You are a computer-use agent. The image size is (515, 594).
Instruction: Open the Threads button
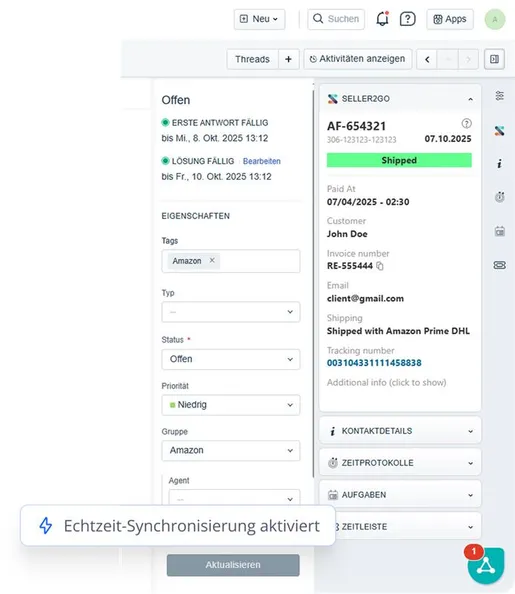pyautogui.click(x=252, y=59)
